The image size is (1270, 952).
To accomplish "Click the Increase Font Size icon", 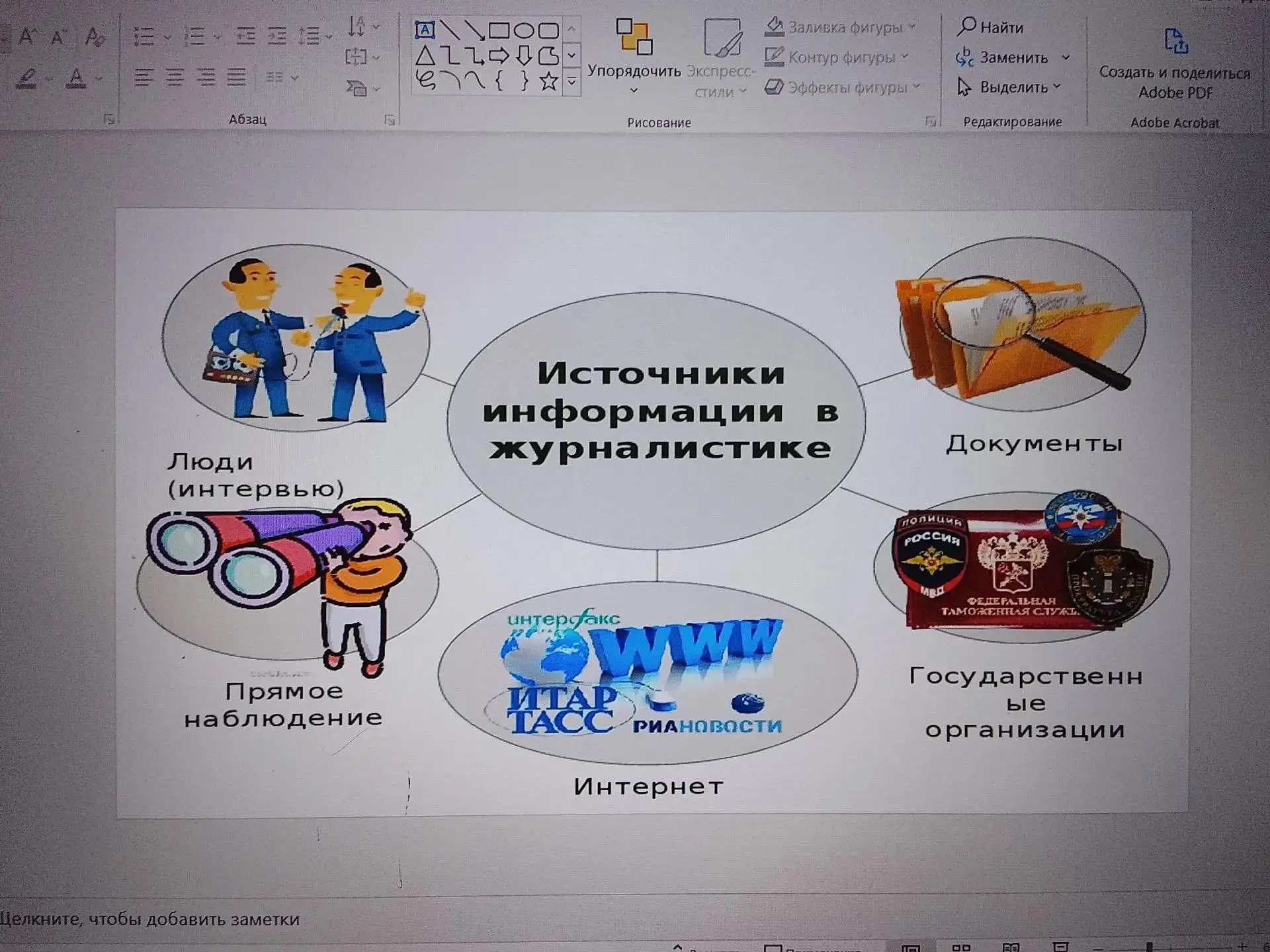I will pyautogui.click(x=26, y=36).
